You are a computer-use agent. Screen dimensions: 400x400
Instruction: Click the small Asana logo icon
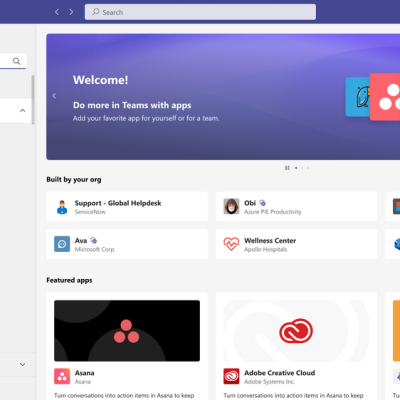click(62, 376)
